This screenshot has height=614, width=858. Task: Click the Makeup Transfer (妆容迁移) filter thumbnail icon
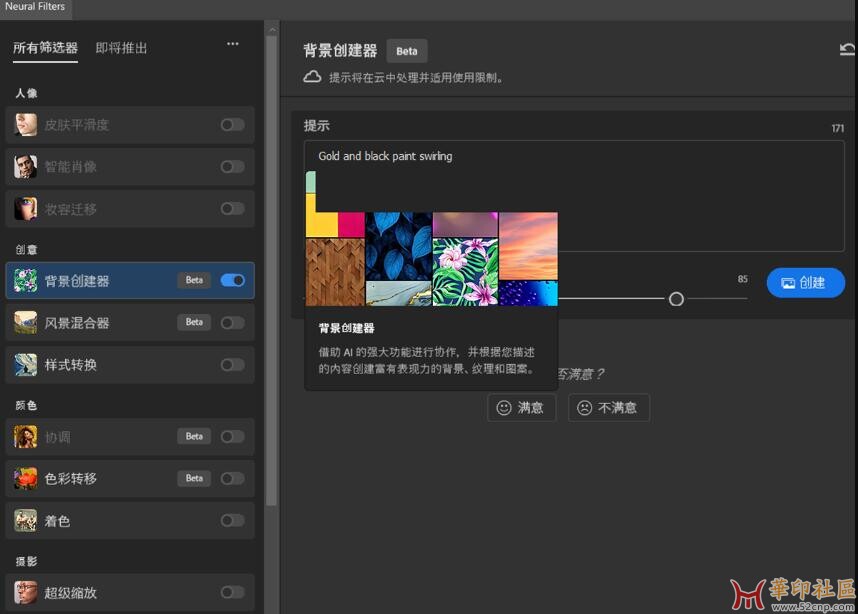click(25, 208)
